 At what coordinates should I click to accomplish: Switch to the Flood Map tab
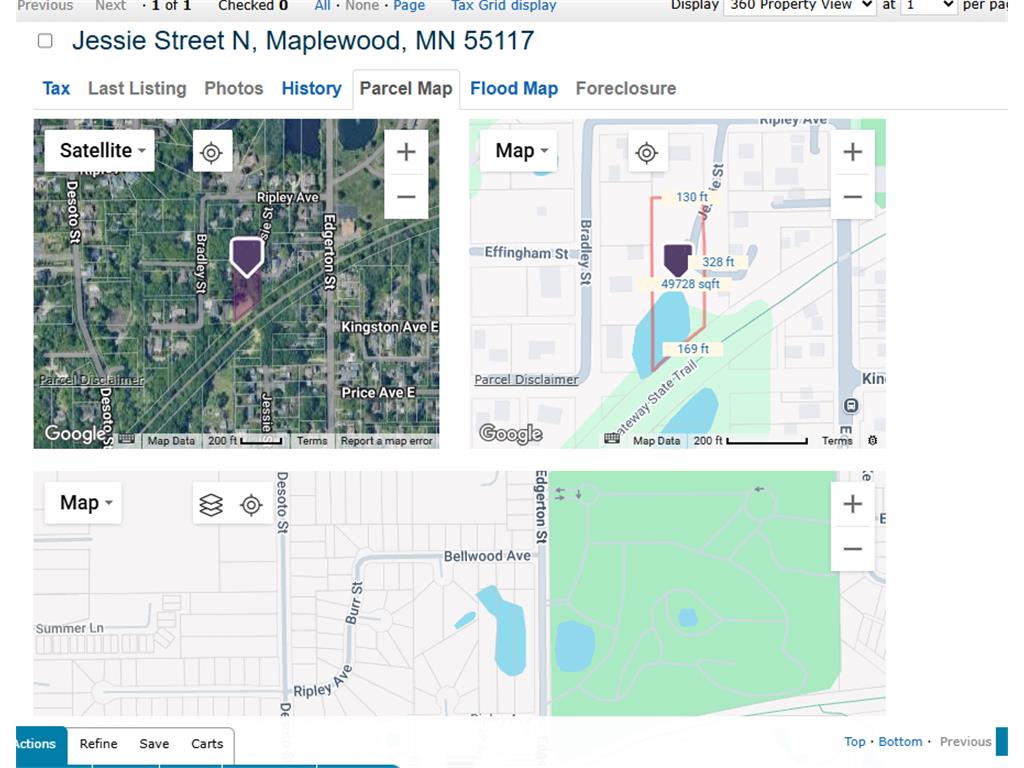click(x=514, y=88)
